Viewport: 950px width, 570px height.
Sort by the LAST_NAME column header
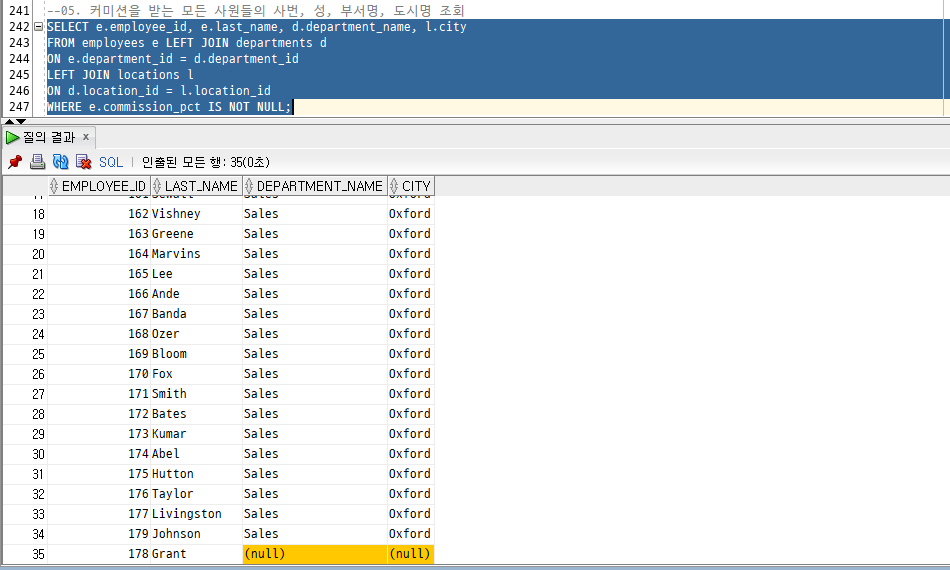pos(196,186)
